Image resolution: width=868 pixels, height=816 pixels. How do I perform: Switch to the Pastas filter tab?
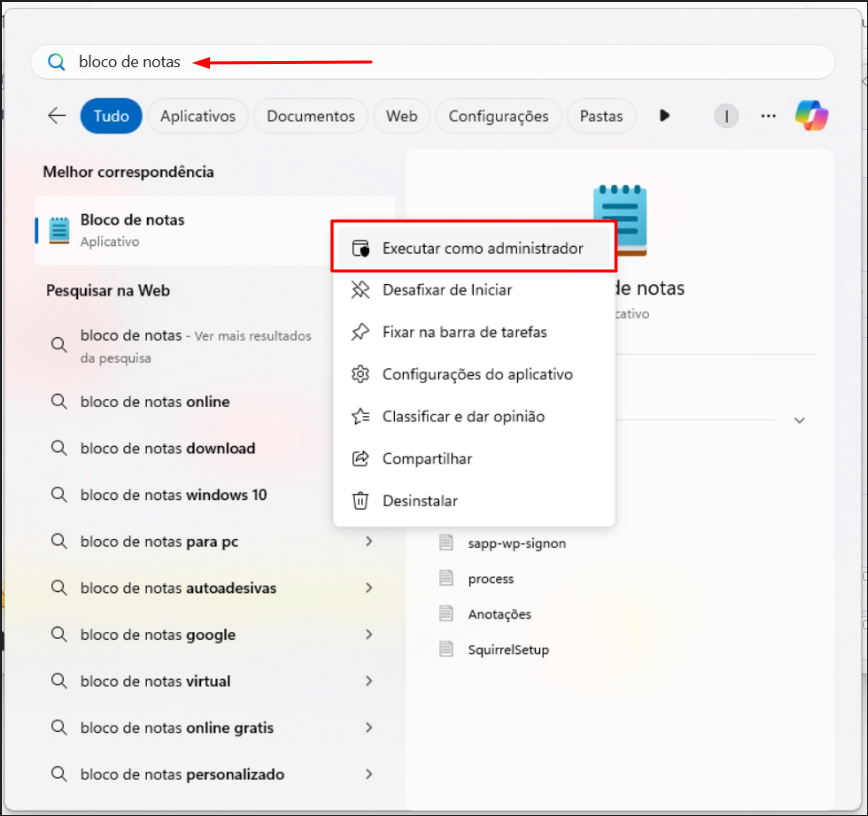point(601,116)
